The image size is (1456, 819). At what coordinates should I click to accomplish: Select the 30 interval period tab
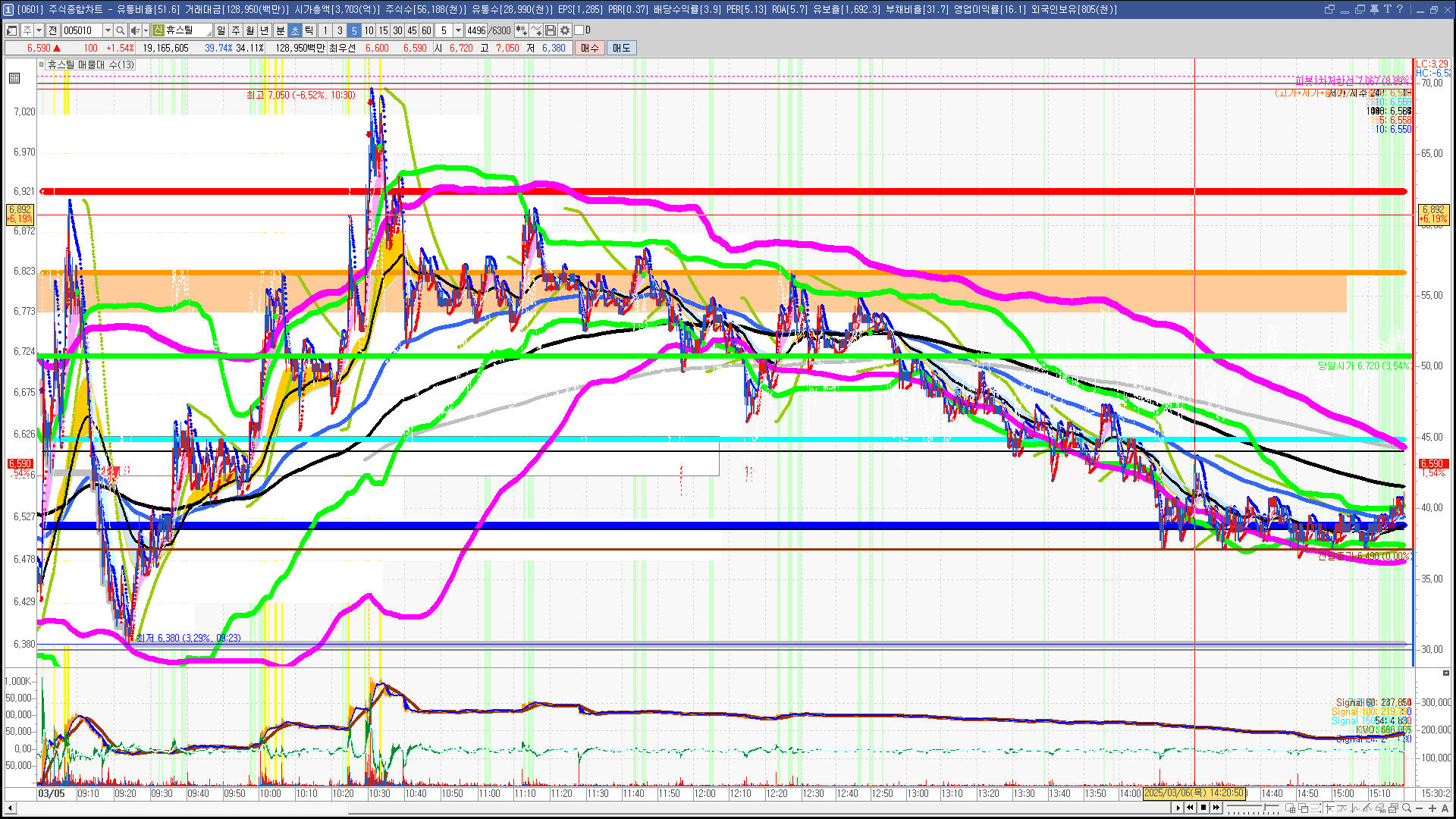[397, 30]
